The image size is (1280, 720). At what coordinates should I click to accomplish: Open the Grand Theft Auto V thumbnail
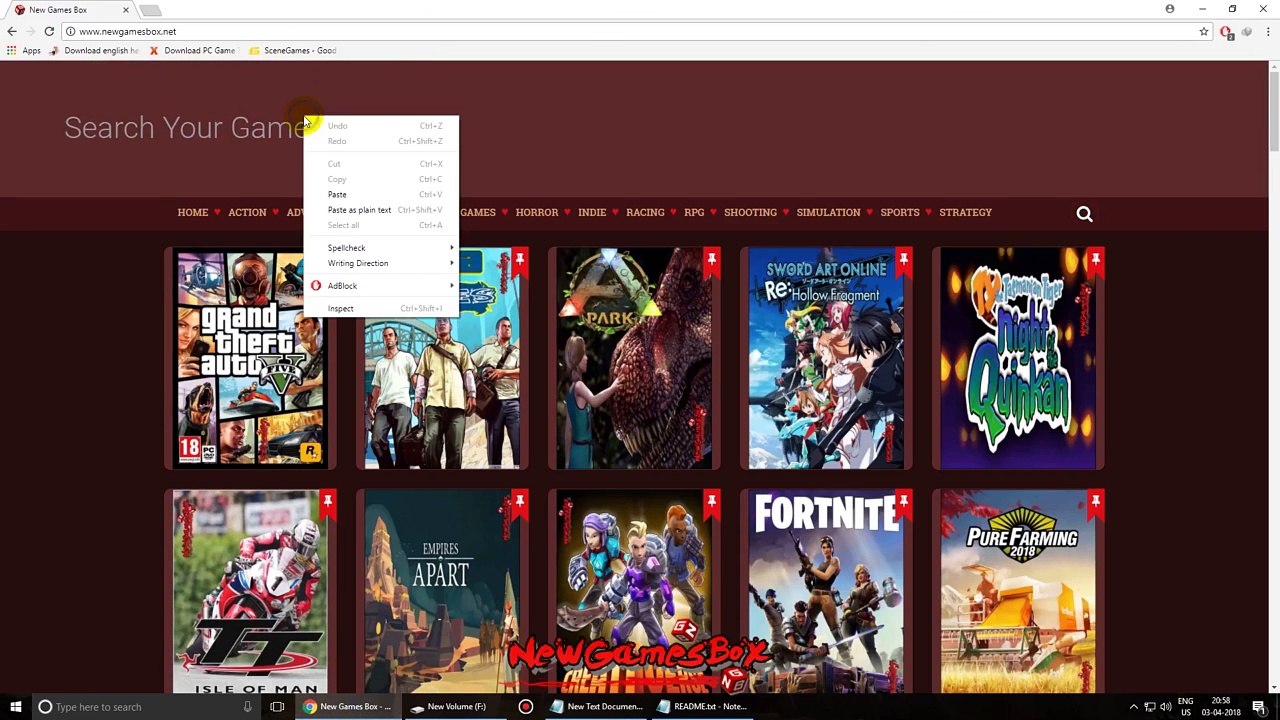click(249, 358)
